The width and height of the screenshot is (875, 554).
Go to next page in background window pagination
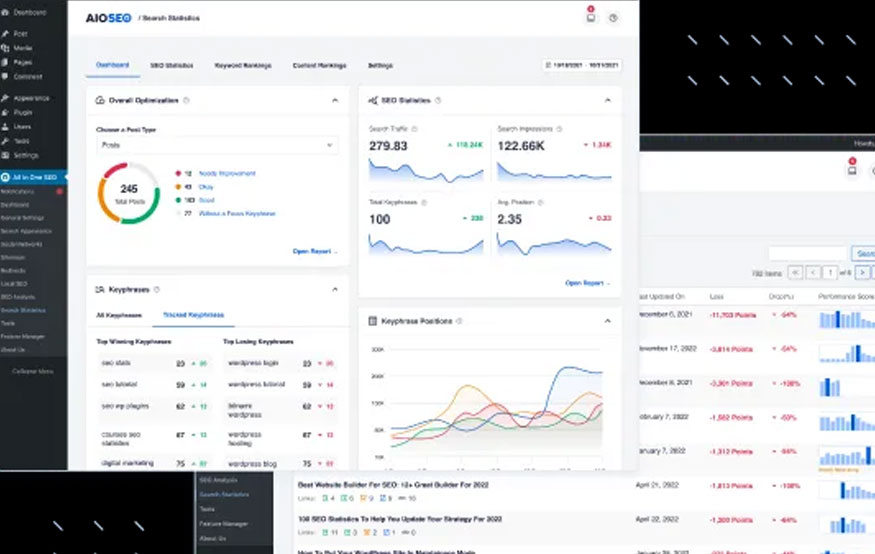(862, 272)
